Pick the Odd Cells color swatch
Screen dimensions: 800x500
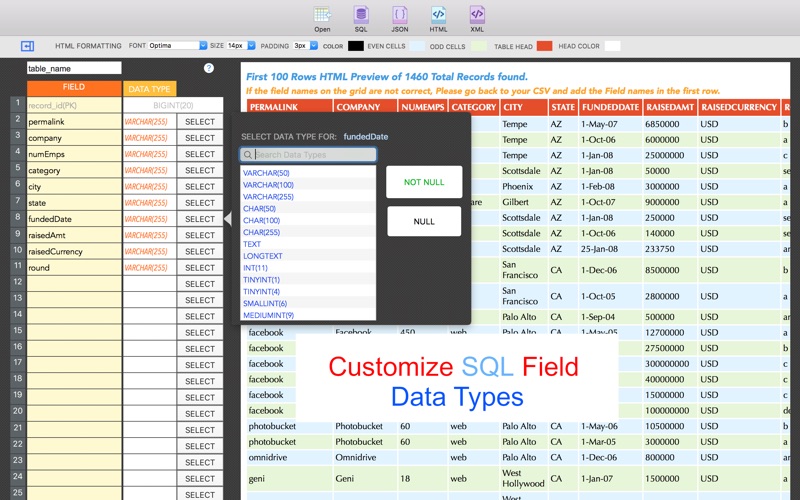(x=479, y=46)
